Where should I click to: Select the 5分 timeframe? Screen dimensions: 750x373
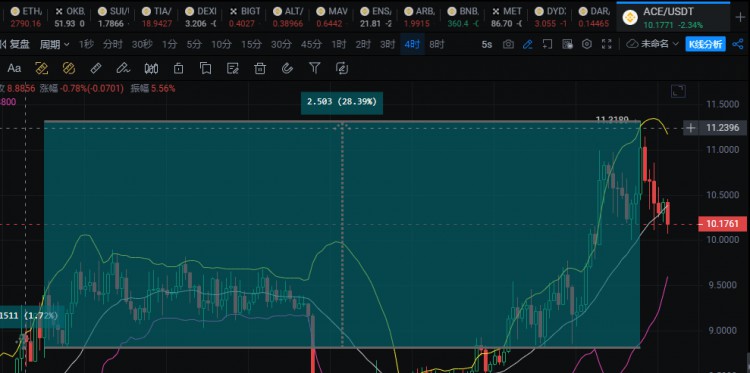pyautogui.click(x=194, y=44)
